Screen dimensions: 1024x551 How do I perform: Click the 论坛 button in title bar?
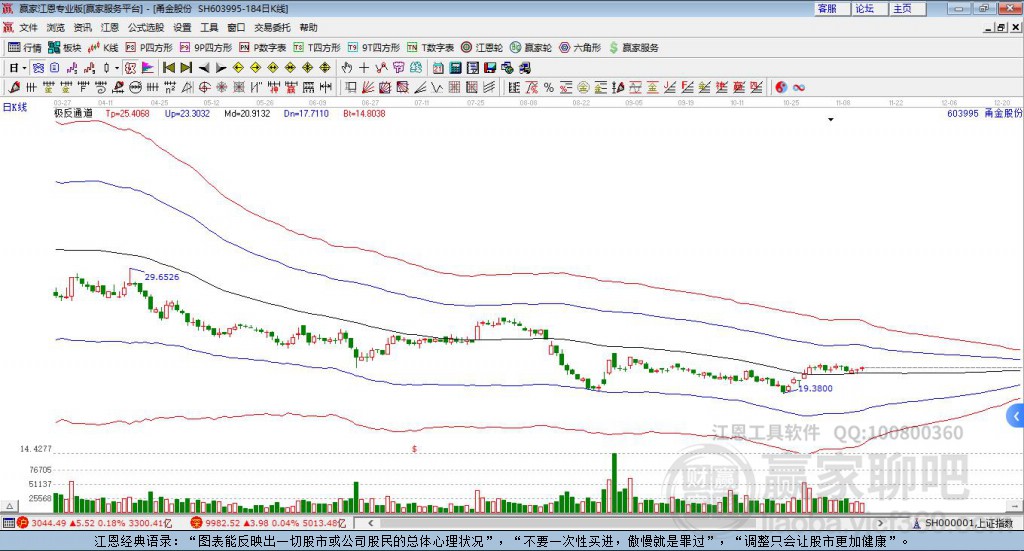(870, 8)
